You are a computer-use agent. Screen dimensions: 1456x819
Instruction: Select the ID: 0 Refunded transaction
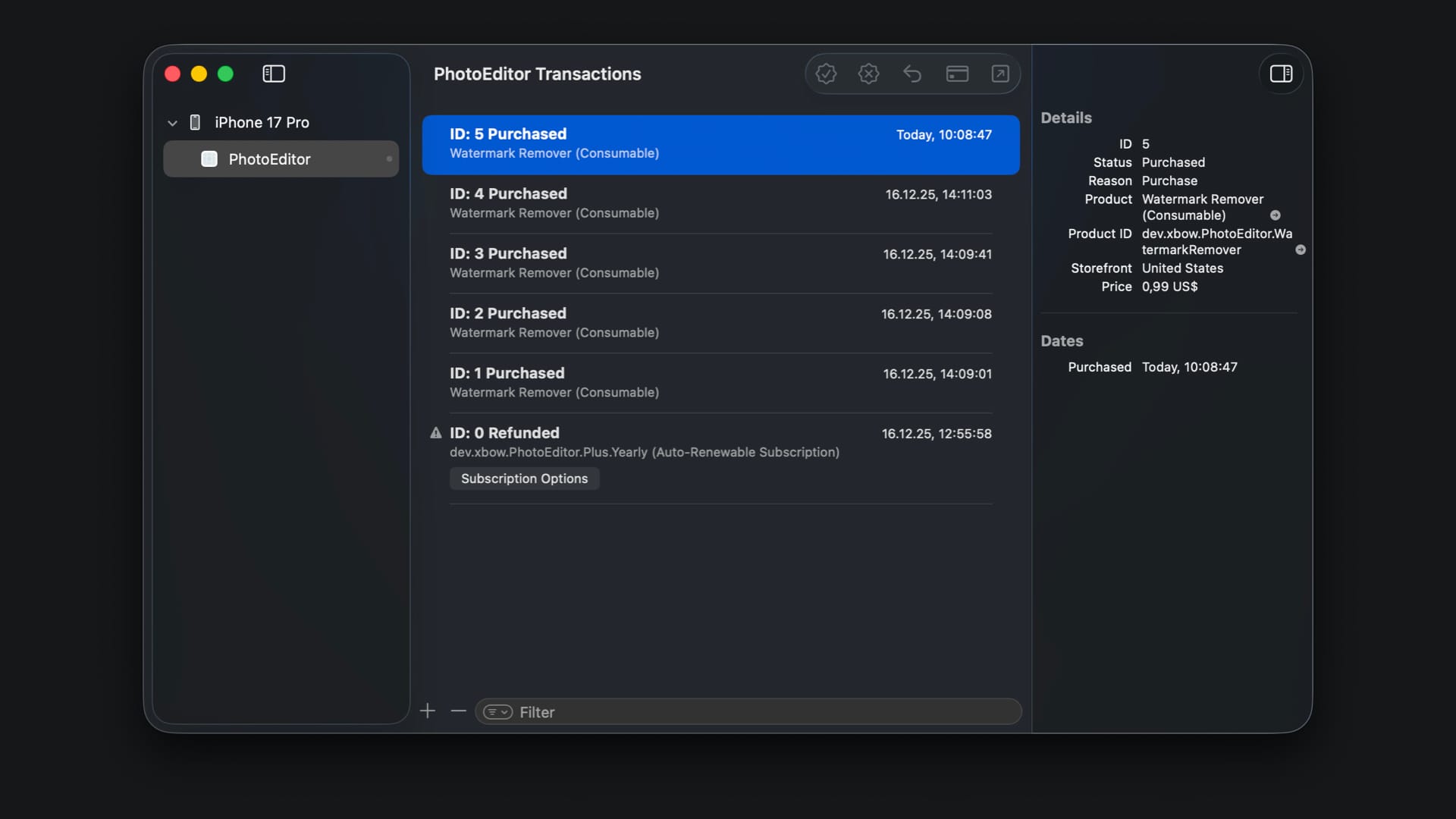pos(720,441)
